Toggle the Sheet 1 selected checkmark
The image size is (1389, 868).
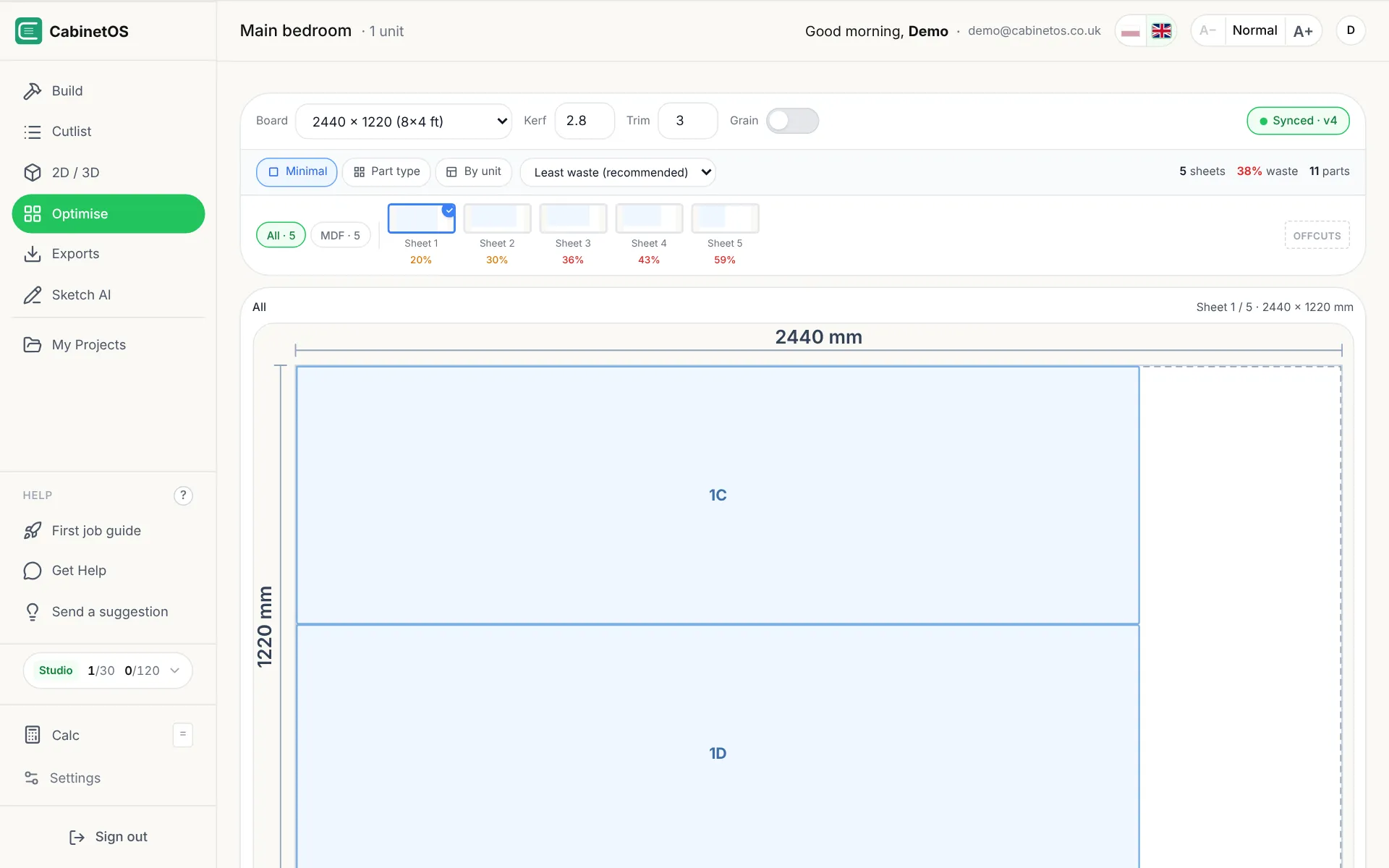point(449,210)
